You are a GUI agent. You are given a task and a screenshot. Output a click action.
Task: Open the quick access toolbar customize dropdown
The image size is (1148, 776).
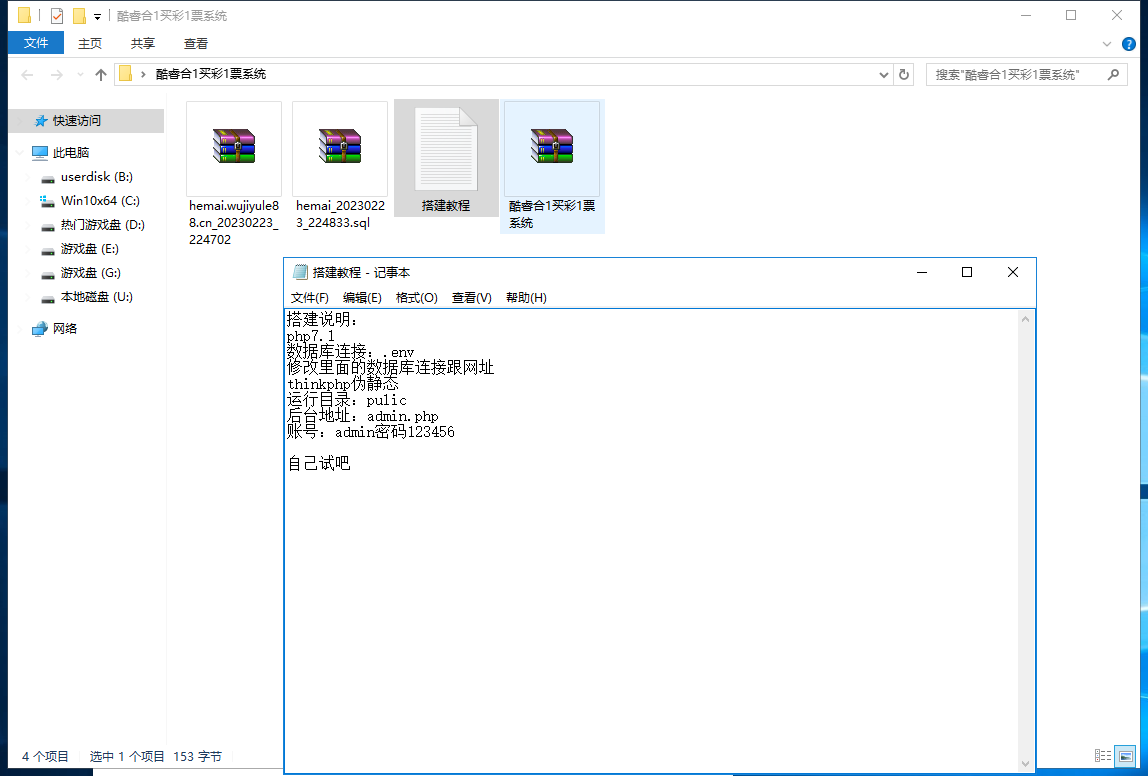point(97,17)
